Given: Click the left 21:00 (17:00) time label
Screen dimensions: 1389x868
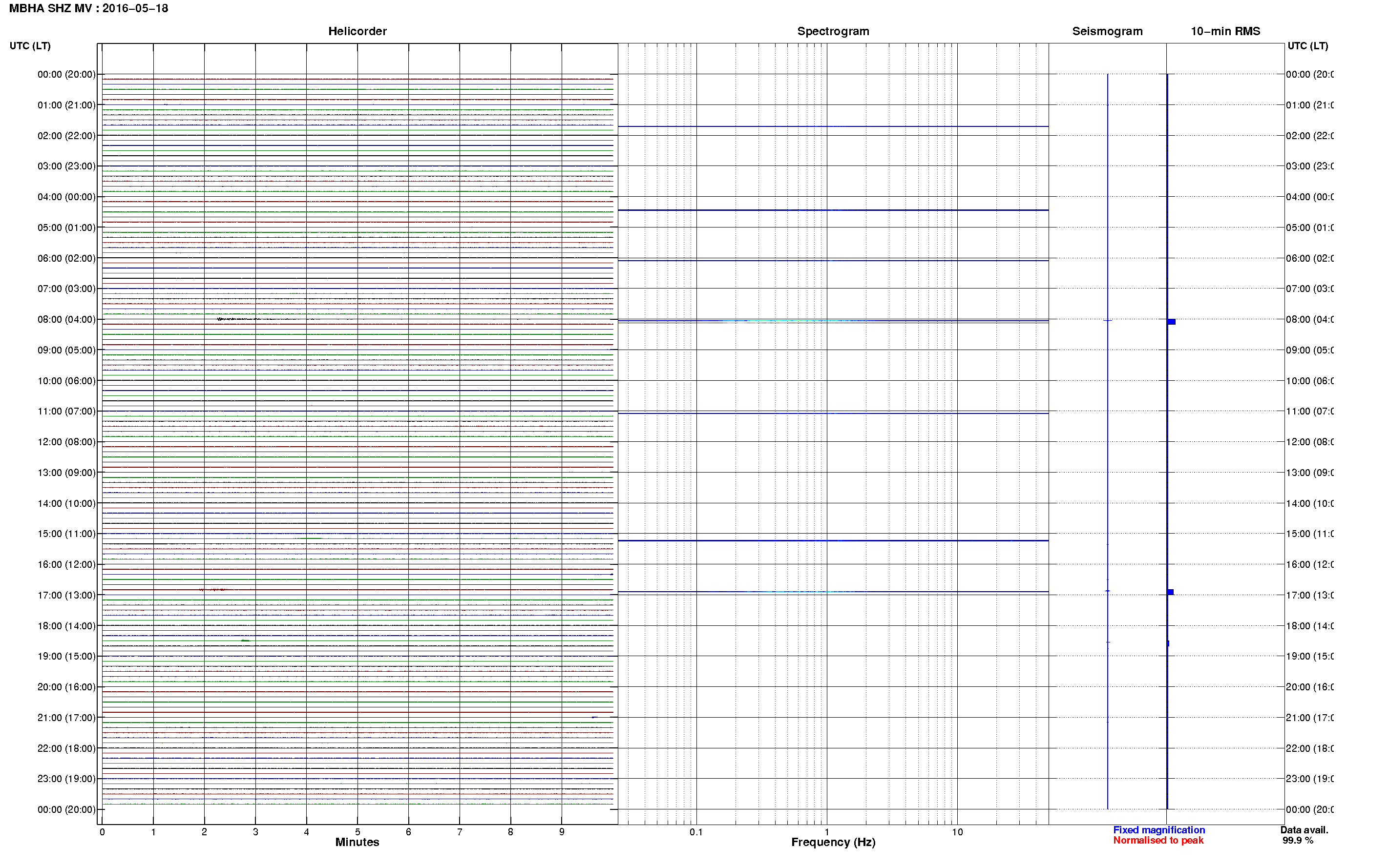Looking at the screenshot, I should click(66, 718).
